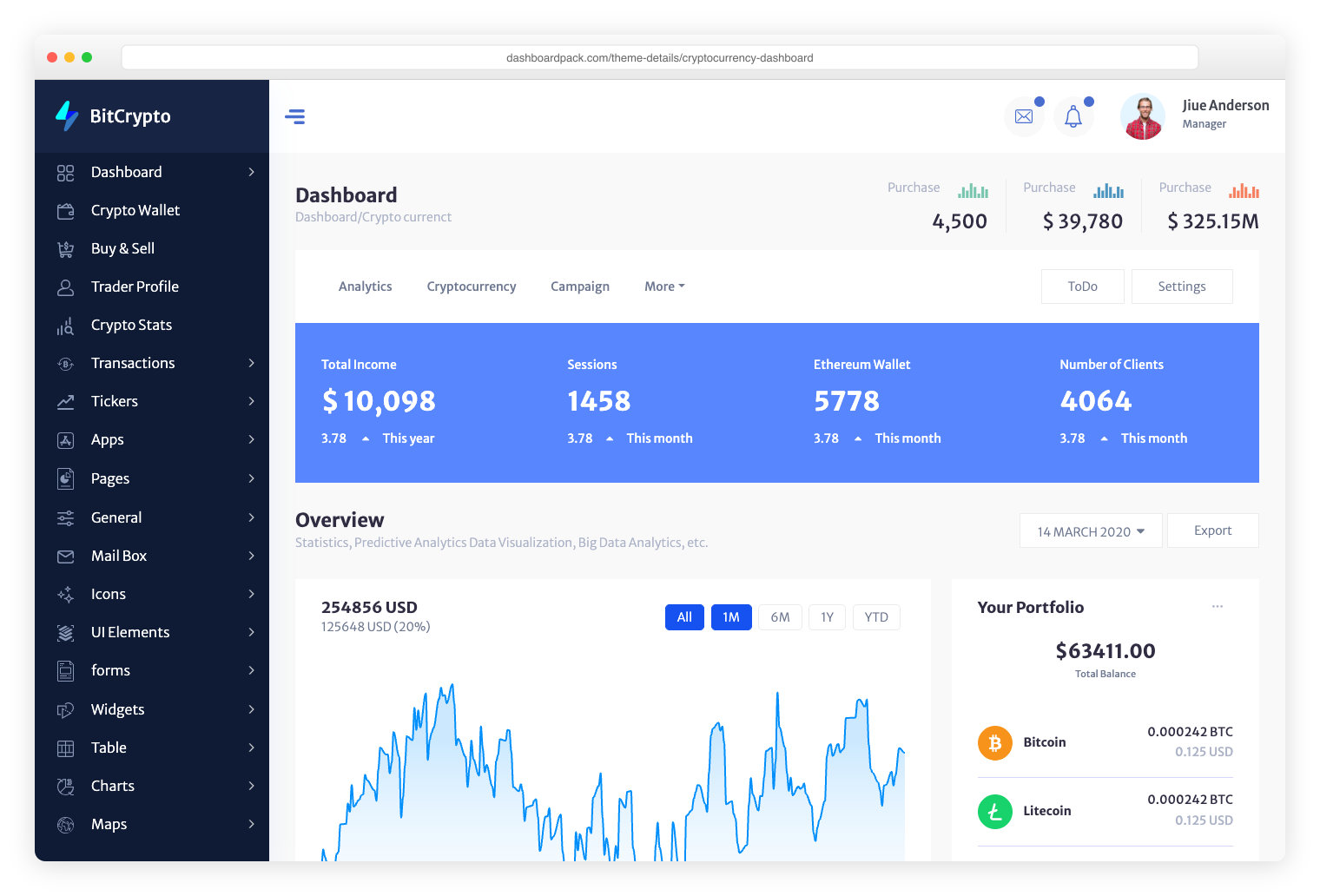Toggle the 6M chart range
This screenshot has height=896, width=1320.
tap(780, 617)
